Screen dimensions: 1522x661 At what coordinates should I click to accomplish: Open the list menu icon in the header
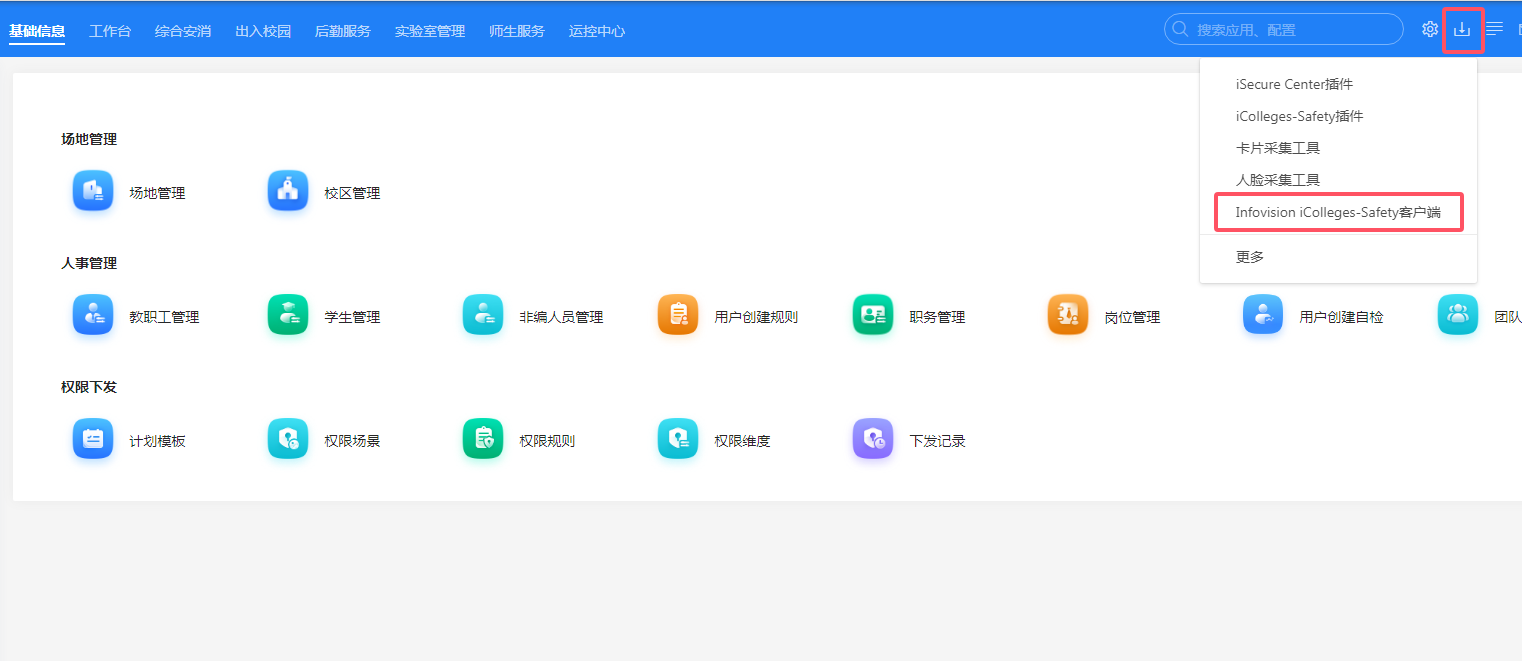(1494, 29)
